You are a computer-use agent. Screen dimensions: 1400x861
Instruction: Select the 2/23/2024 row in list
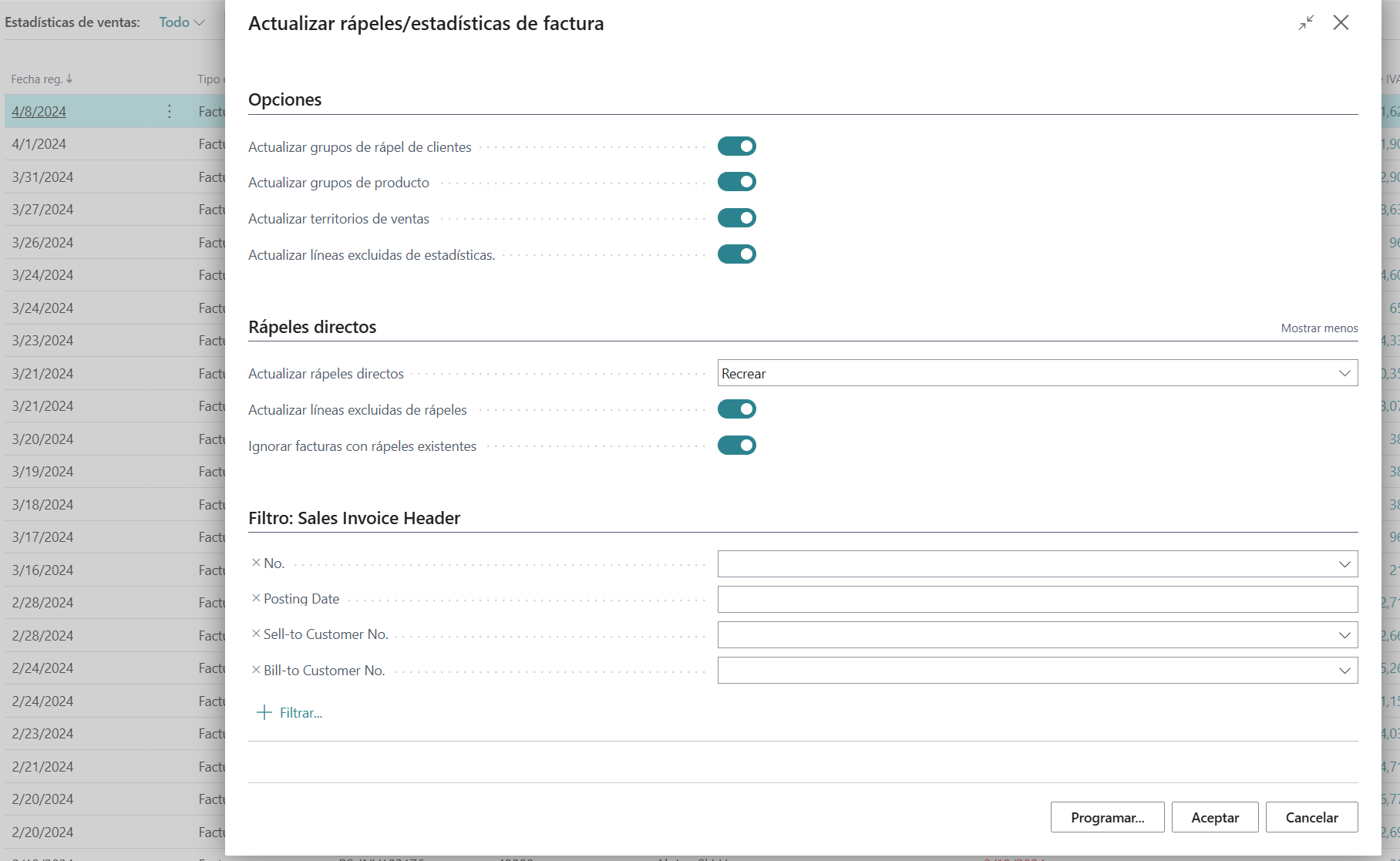(x=115, y=734)
